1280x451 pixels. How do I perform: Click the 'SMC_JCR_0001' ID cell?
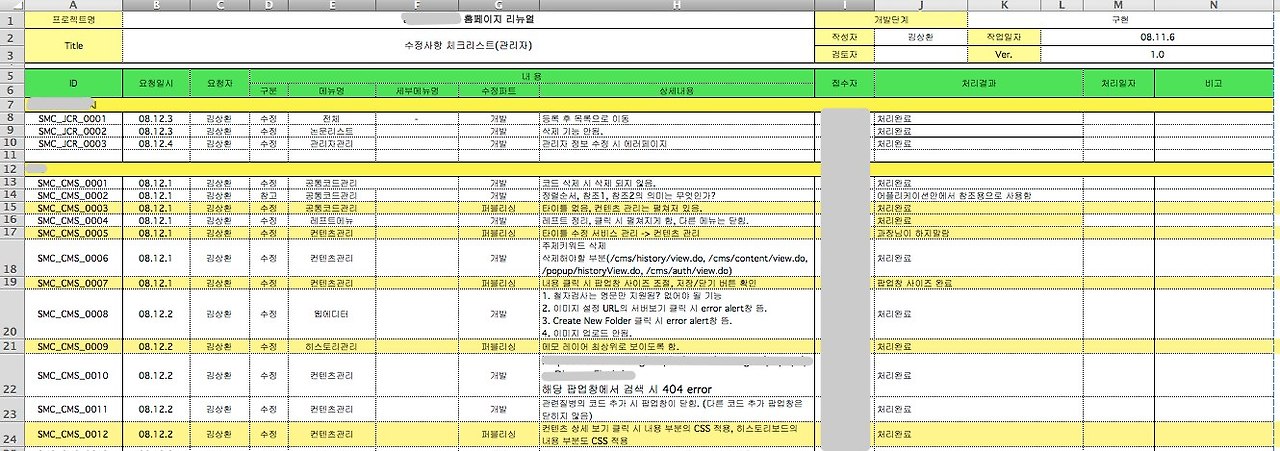click(73, 118)
